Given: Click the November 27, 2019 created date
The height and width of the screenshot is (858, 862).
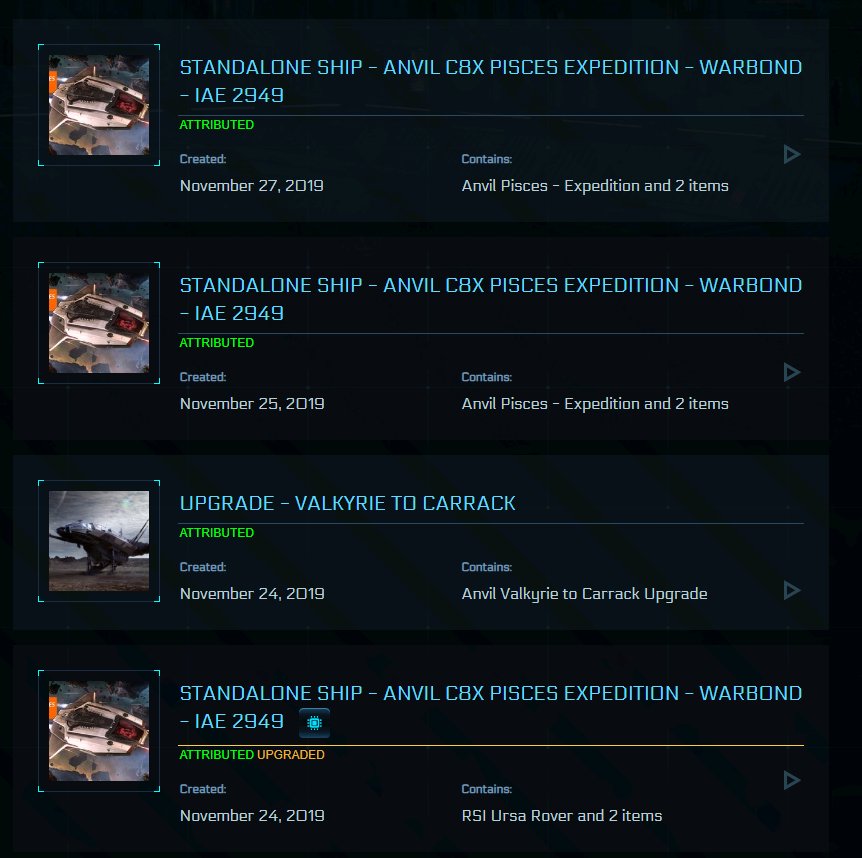Looking at the screenshot, I should coord(252,186).
